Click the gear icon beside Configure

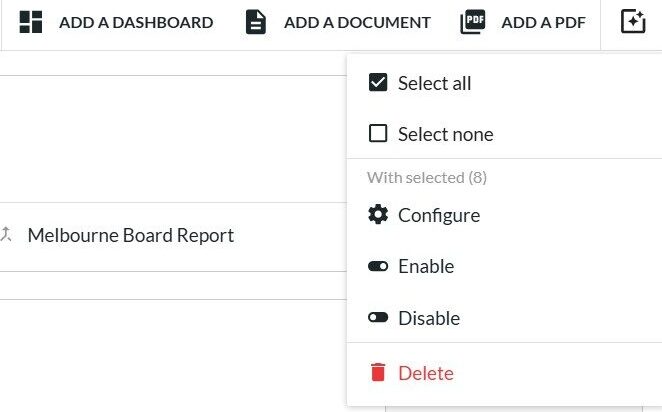click(x=377, y=215)
